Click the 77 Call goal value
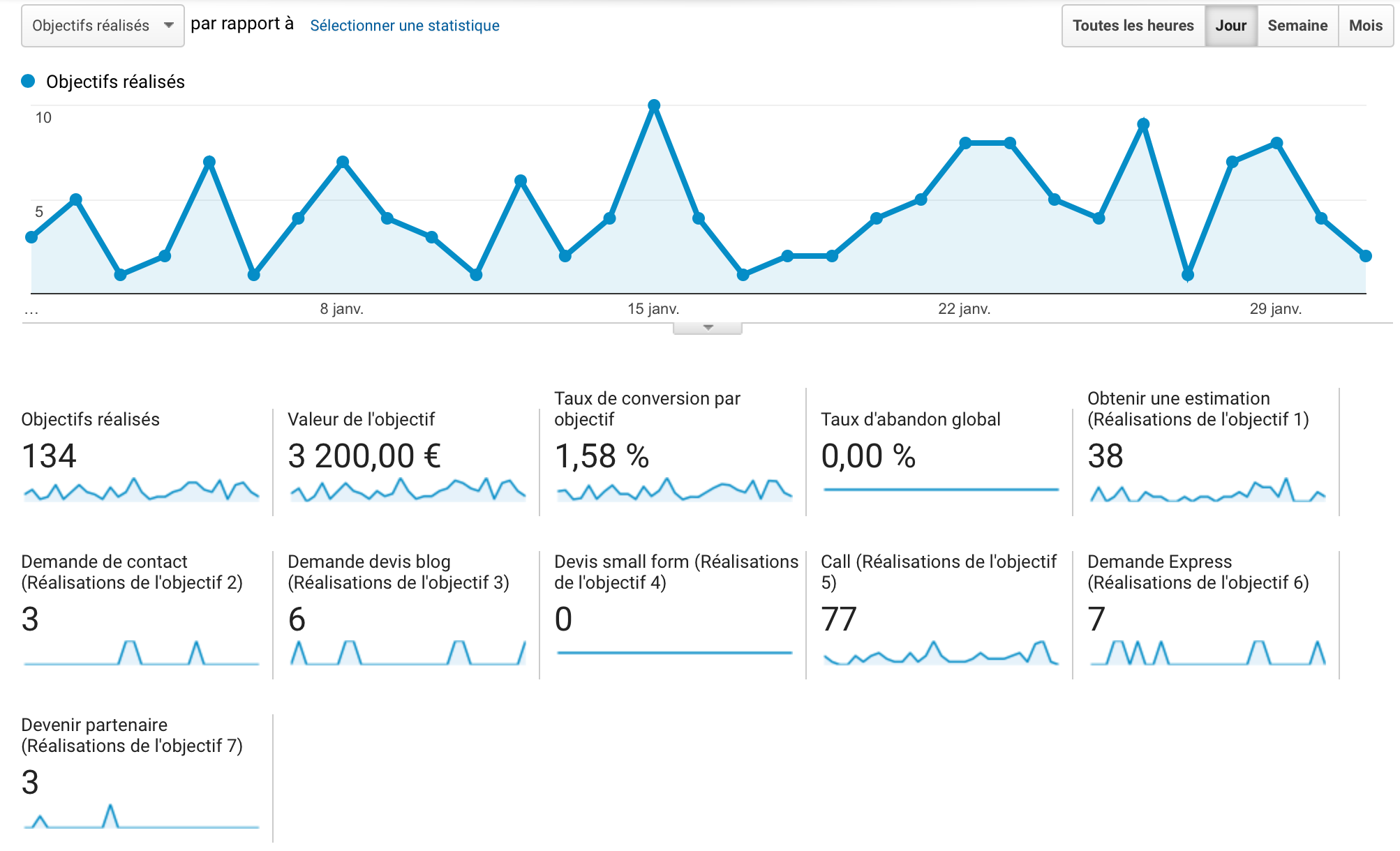The width and height of the screenshot is (1400, 851). tap(839, 619)
